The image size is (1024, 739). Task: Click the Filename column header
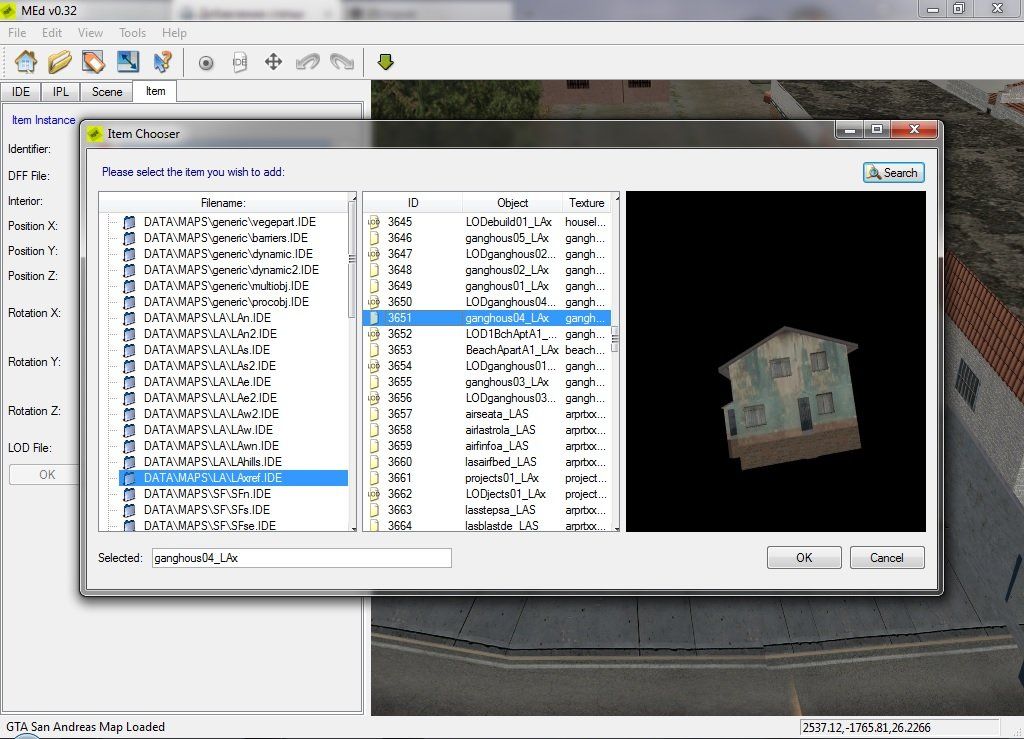click(223, 203)
